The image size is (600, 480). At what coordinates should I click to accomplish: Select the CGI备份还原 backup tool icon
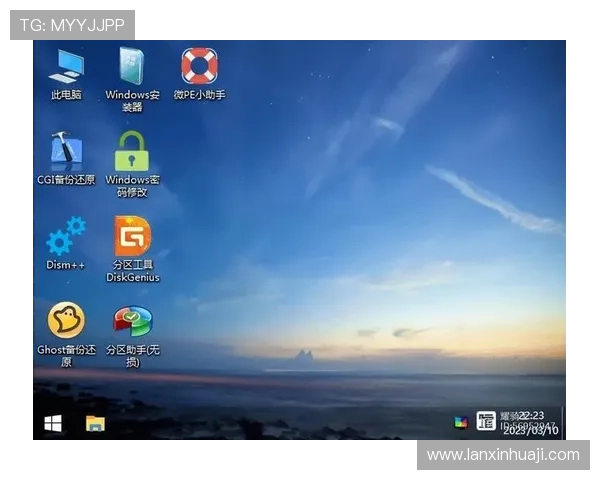pos(66,152)
